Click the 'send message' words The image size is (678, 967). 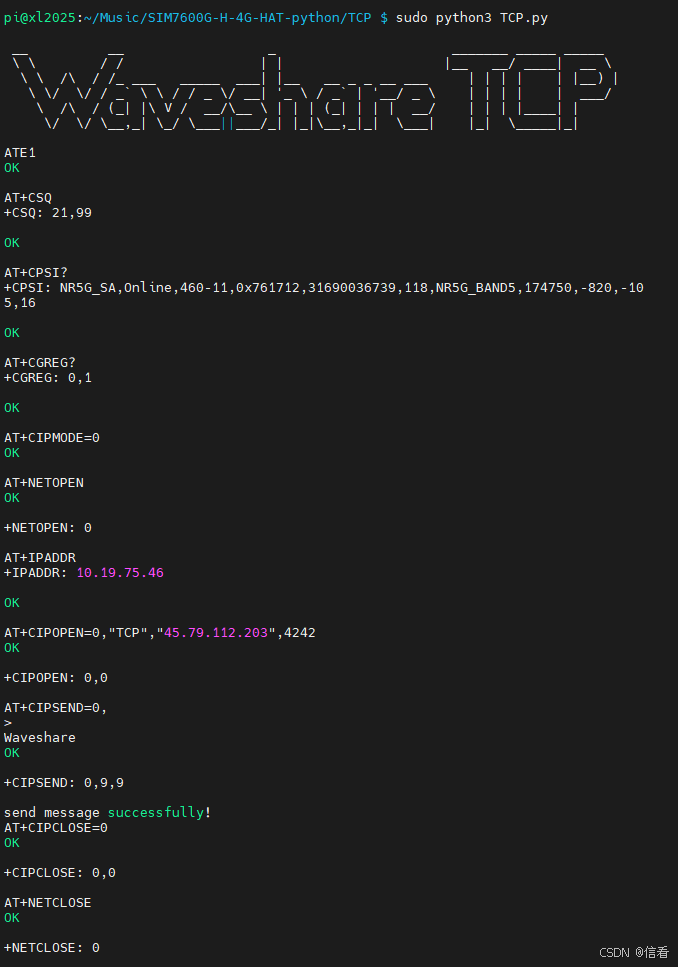click(52, 813)
